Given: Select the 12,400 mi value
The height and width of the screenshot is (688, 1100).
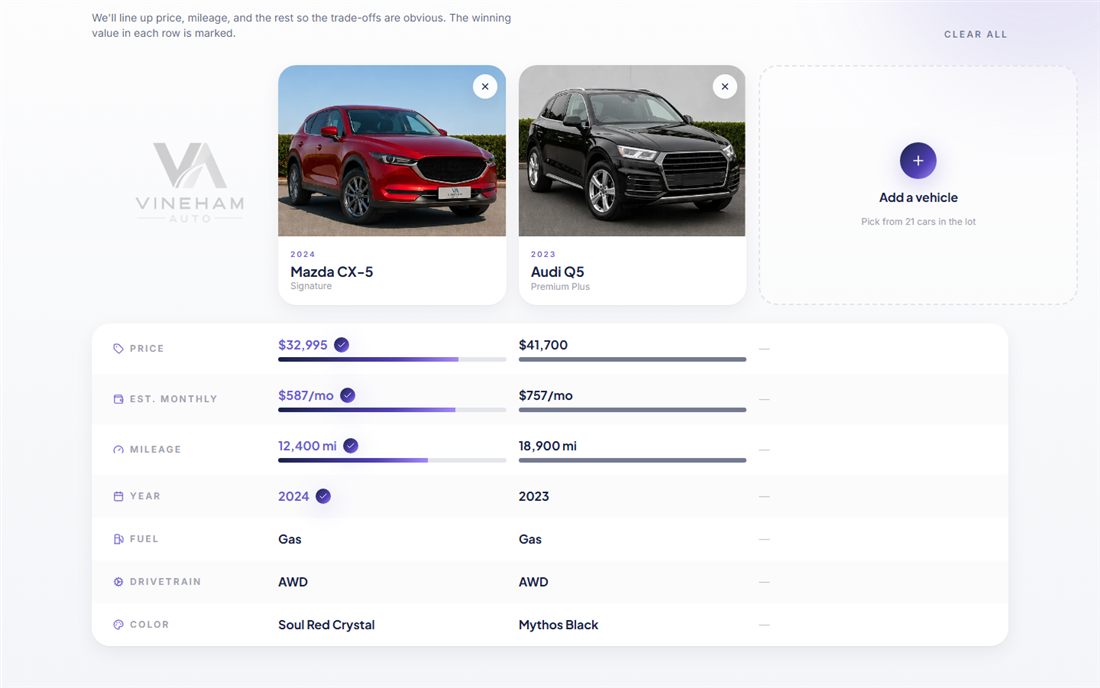Looking at the screenshot, I should (x=307, y=445).
